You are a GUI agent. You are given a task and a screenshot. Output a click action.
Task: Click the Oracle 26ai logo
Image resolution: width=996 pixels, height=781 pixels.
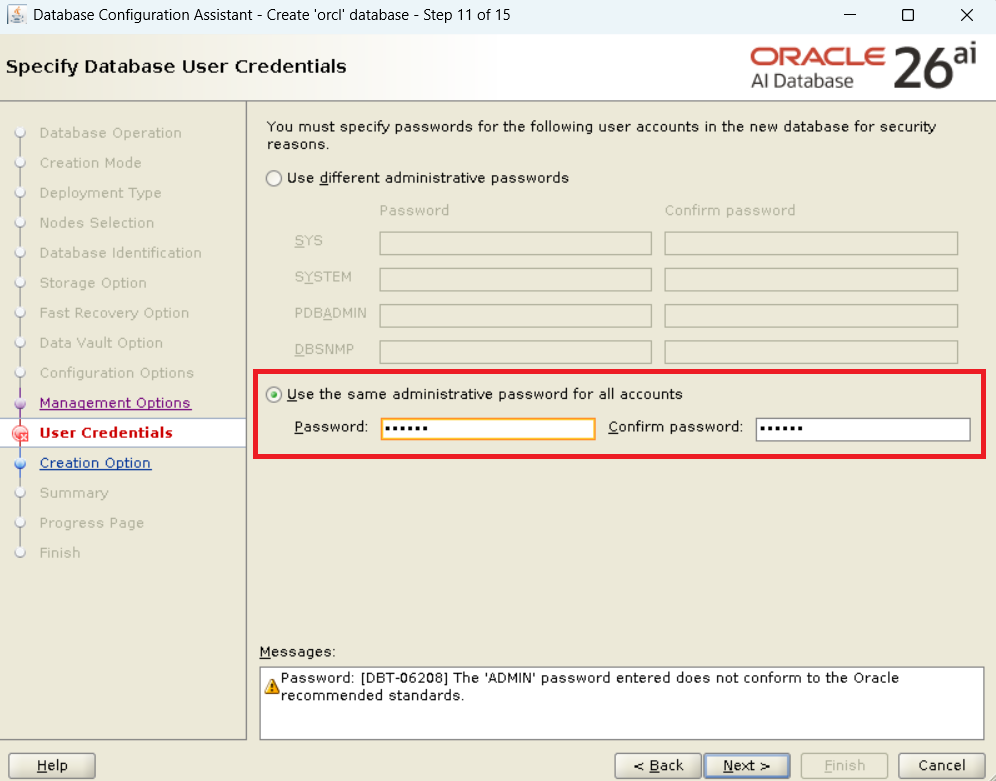tap(862, 67)
